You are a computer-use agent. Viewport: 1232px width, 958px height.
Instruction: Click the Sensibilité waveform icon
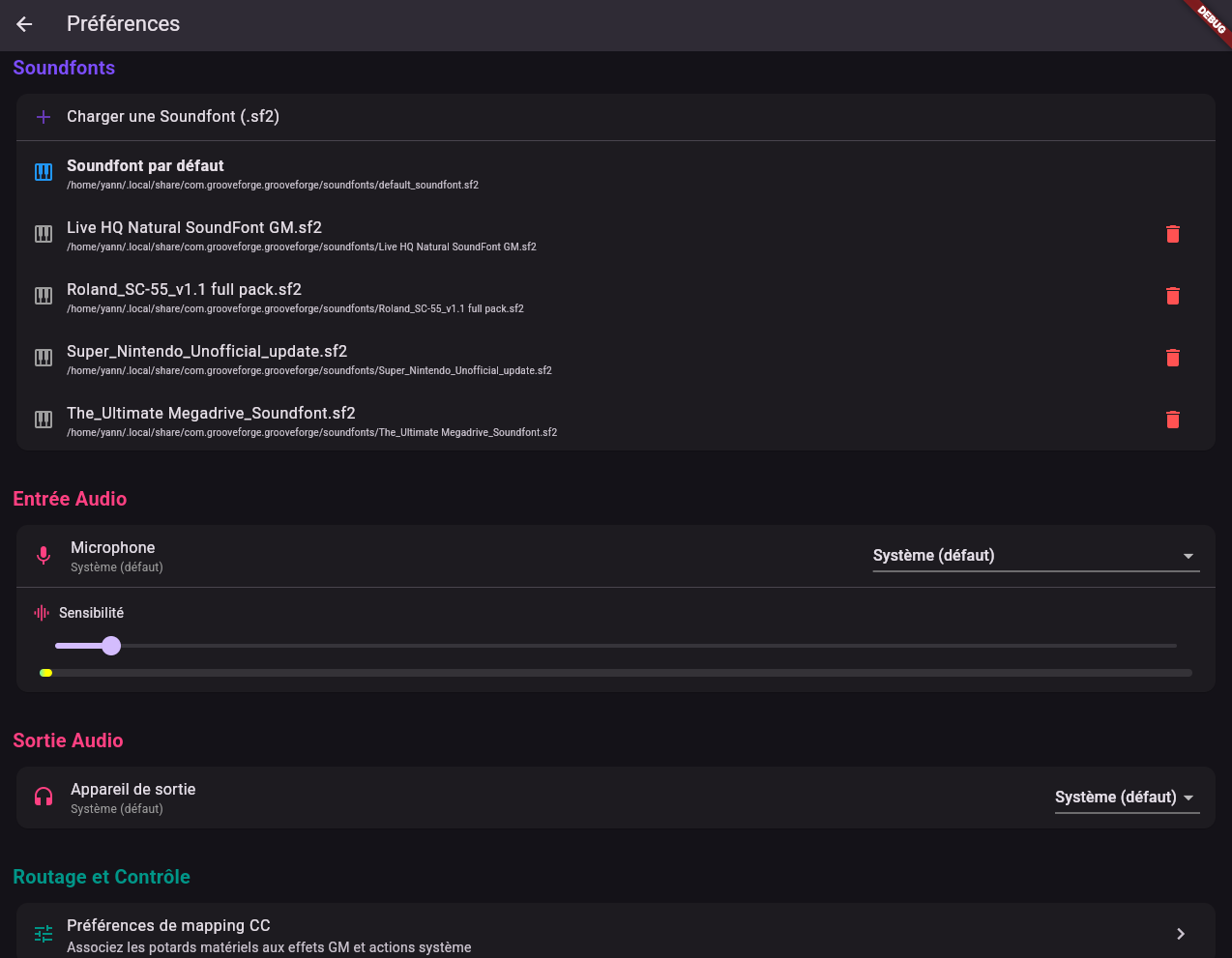click(40, 612)
